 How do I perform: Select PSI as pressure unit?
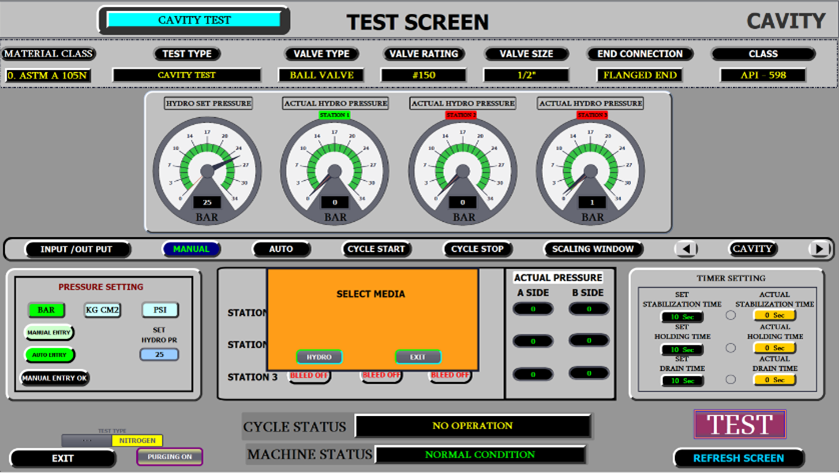click(x=160, y=310)
